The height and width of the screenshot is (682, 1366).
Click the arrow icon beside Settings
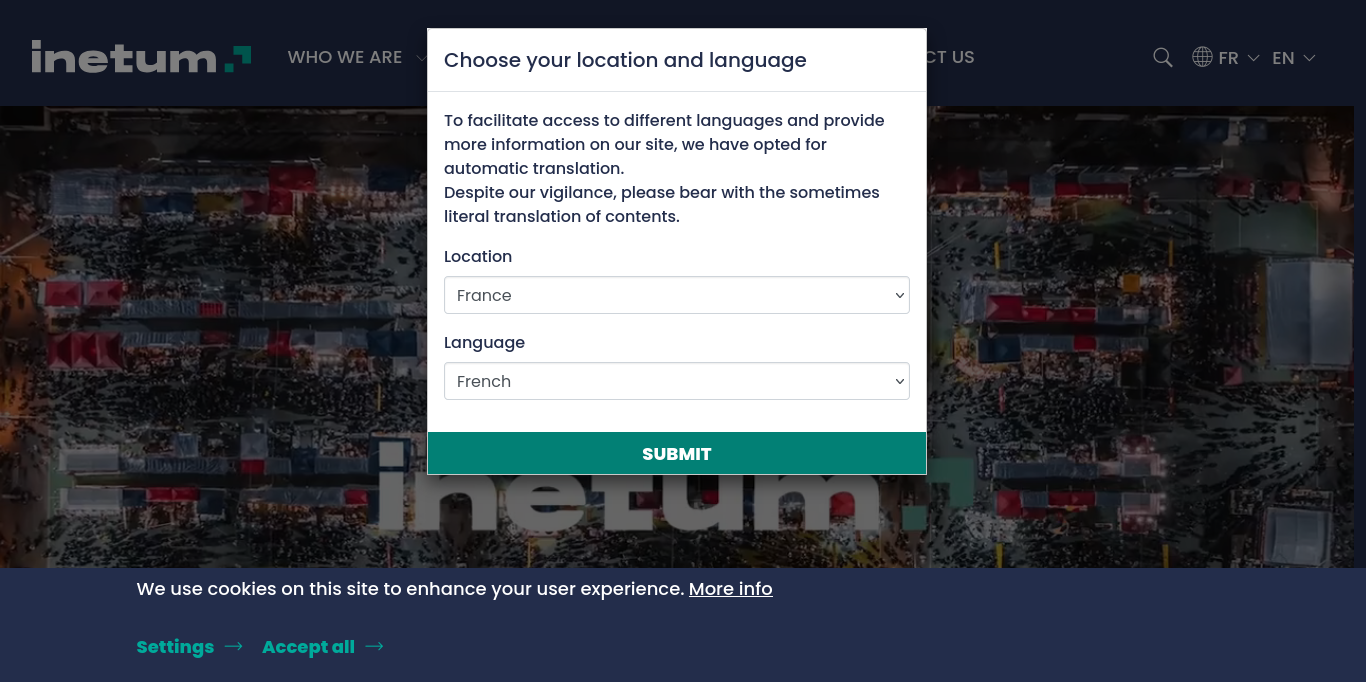[x=234, y=647]
